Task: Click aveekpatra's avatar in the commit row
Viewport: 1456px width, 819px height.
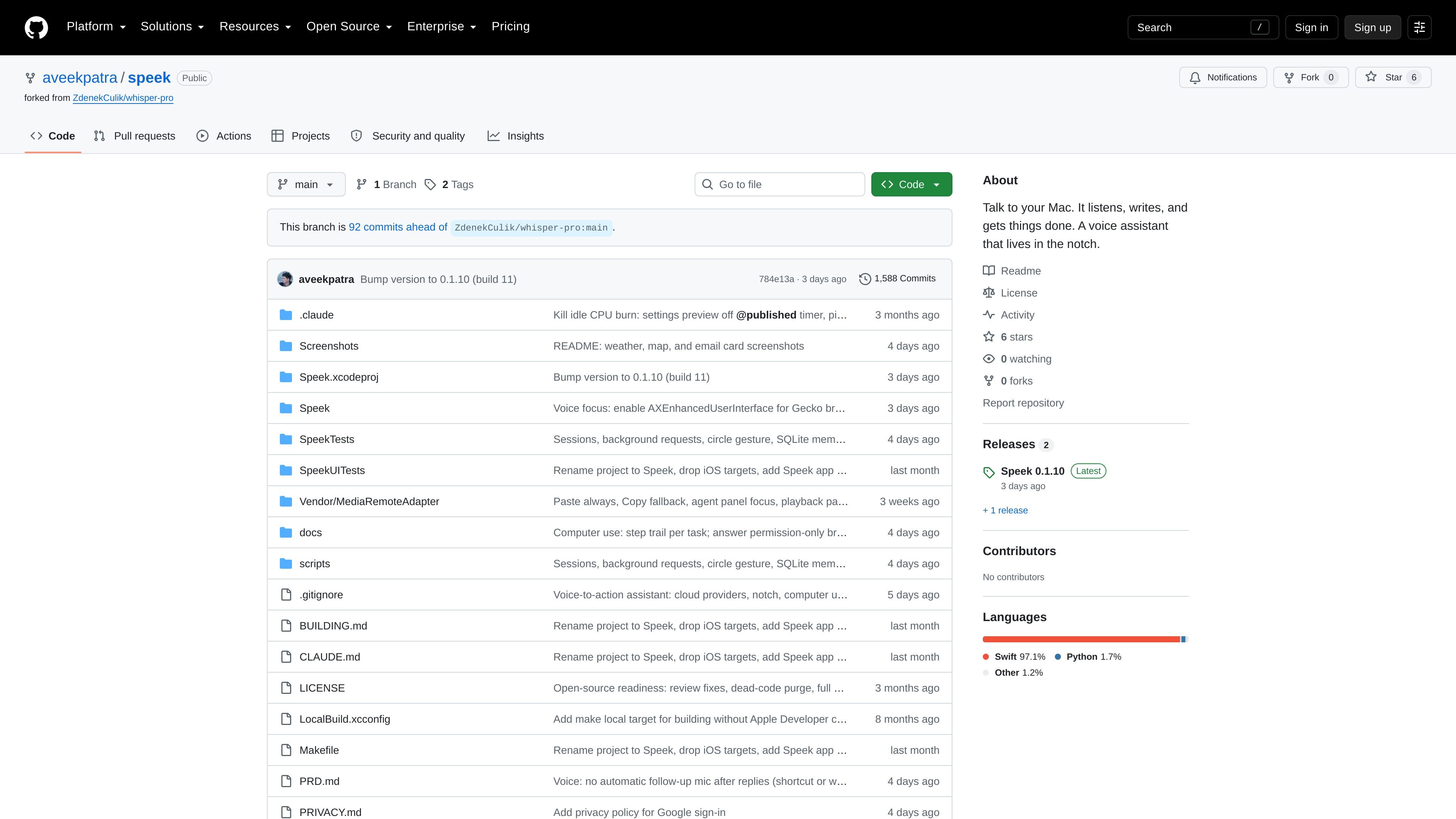Action: (285, 279)
